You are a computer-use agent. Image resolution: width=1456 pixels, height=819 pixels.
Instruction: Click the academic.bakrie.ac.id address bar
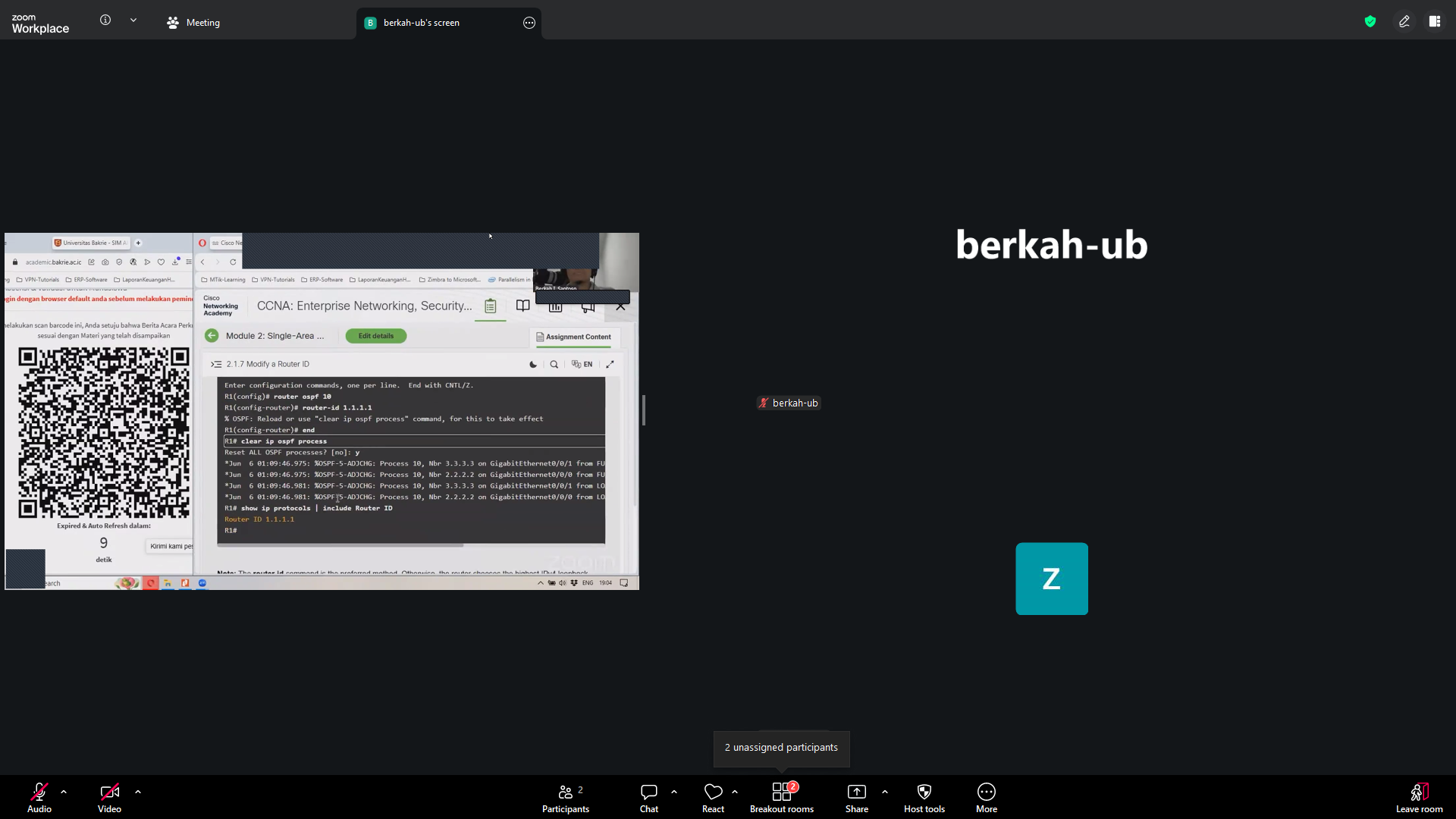point(53,262)
